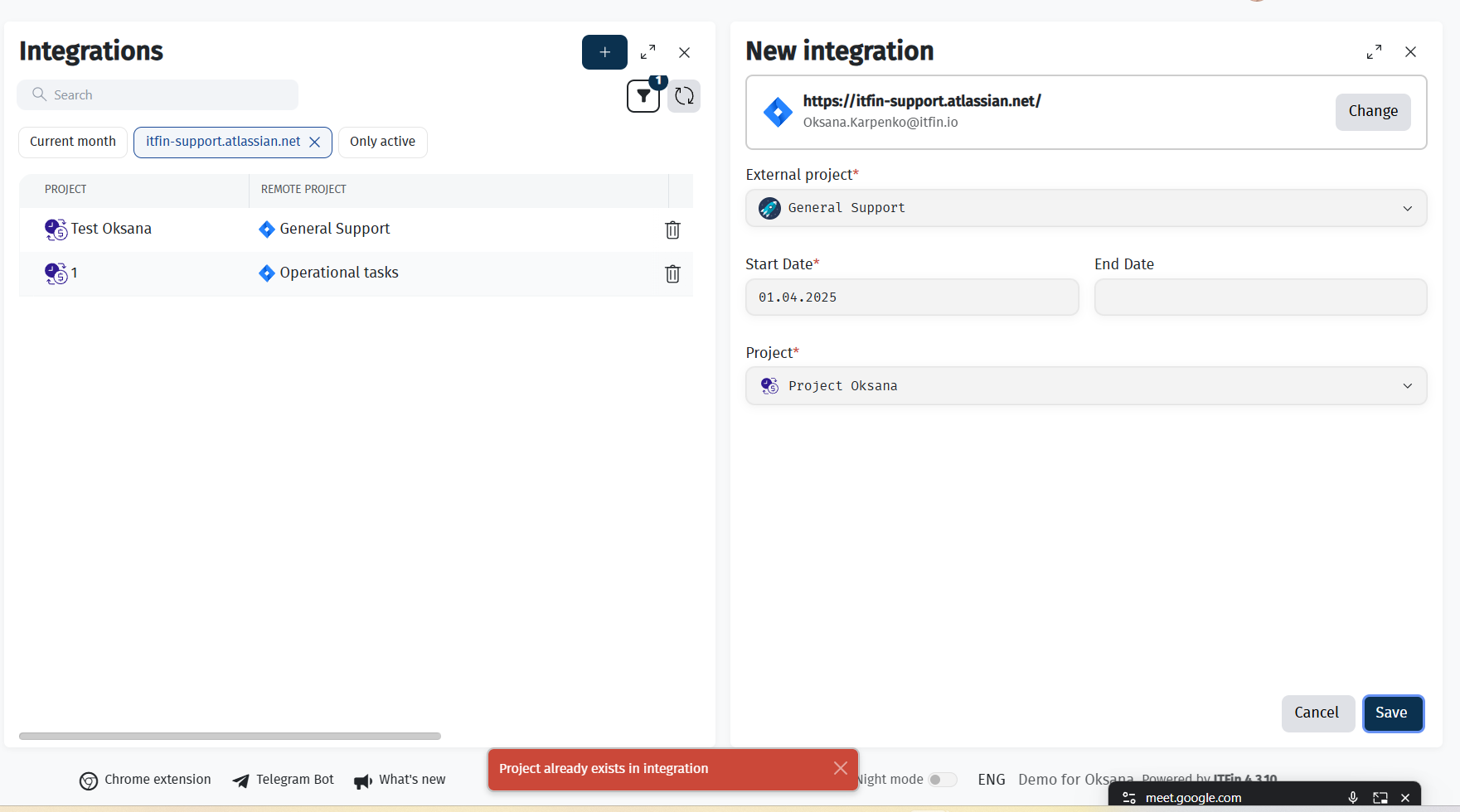Toggle the Night mode switch

[942, 780]
